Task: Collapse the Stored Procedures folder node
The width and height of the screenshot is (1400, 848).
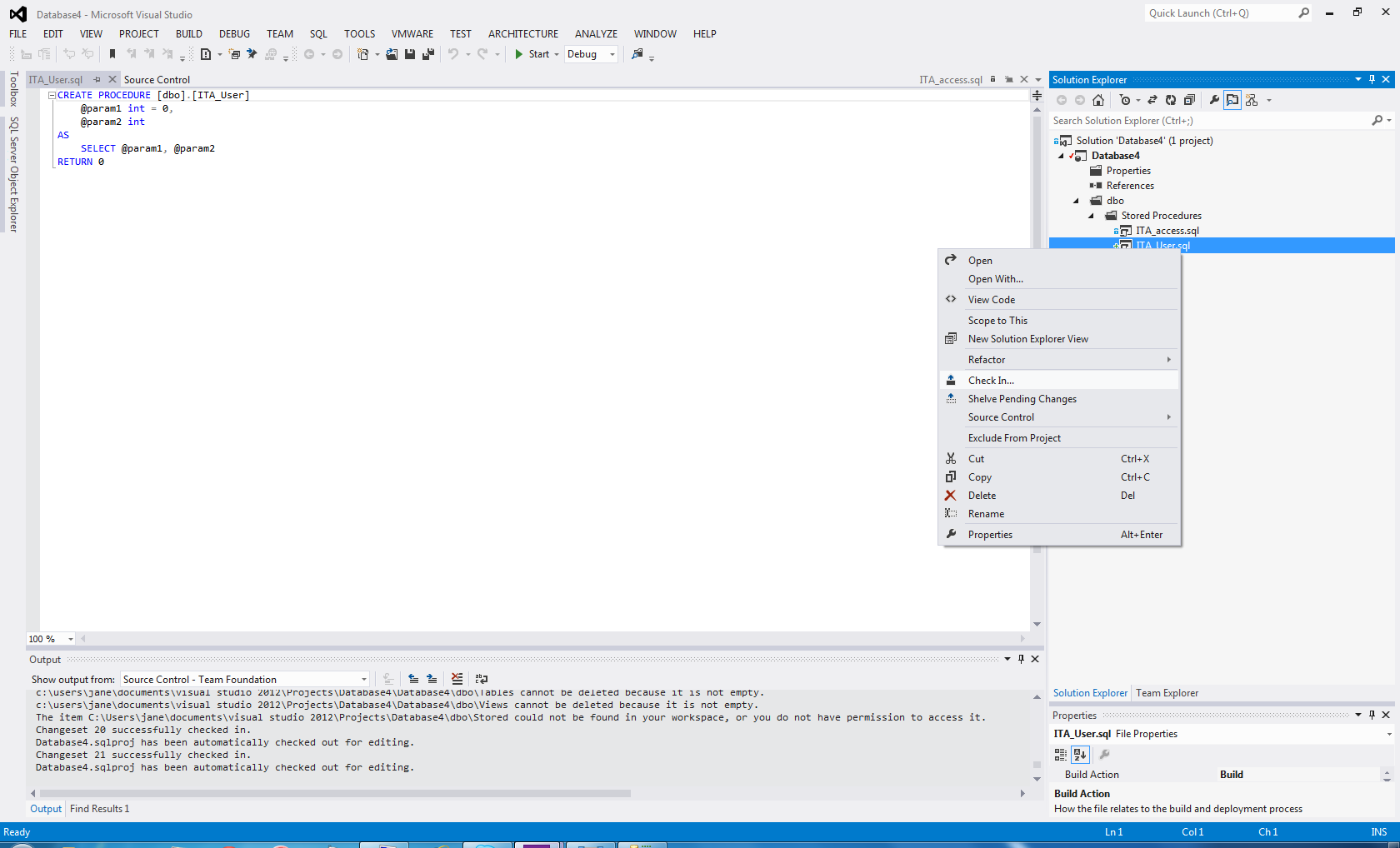Action: pos(1091,216)
